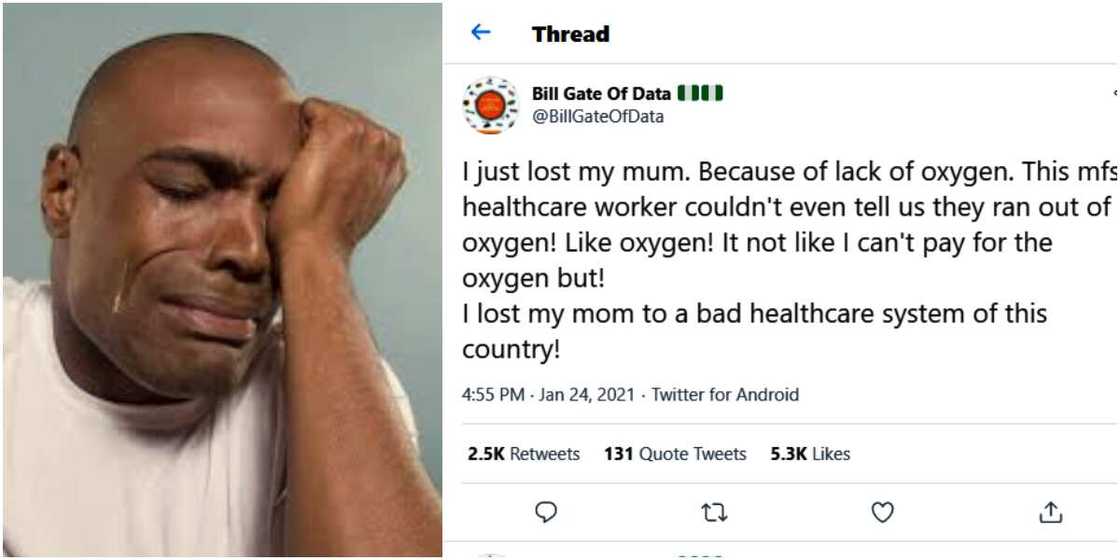Click the Thread header title
This screenshot has width=1120, height=560.
[x=570, y=34]
